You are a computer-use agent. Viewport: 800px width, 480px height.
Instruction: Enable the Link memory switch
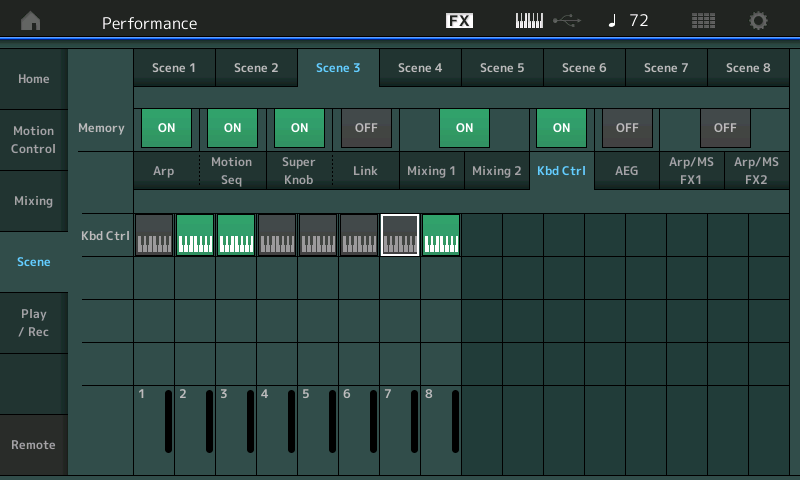(366, 128)
